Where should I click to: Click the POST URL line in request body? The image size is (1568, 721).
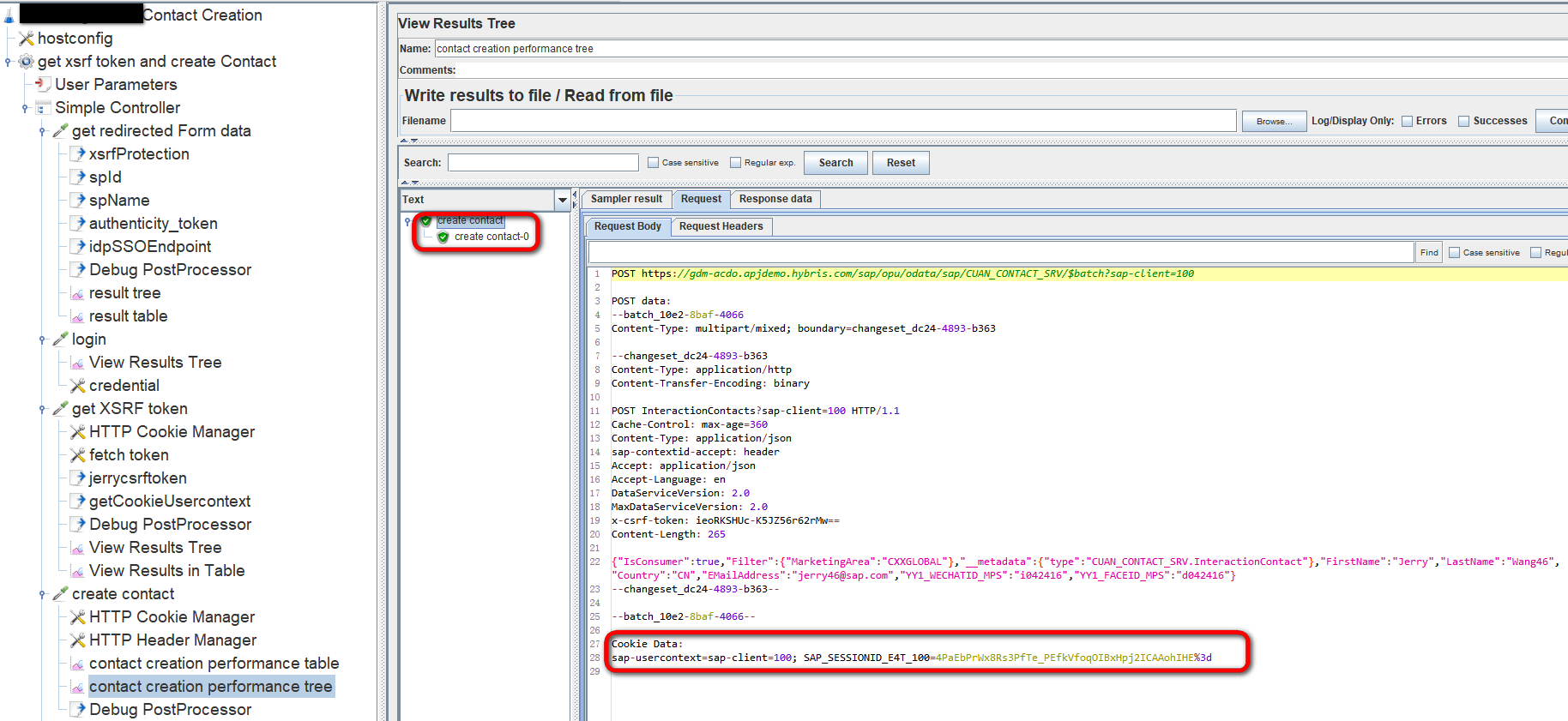(902, 273)
